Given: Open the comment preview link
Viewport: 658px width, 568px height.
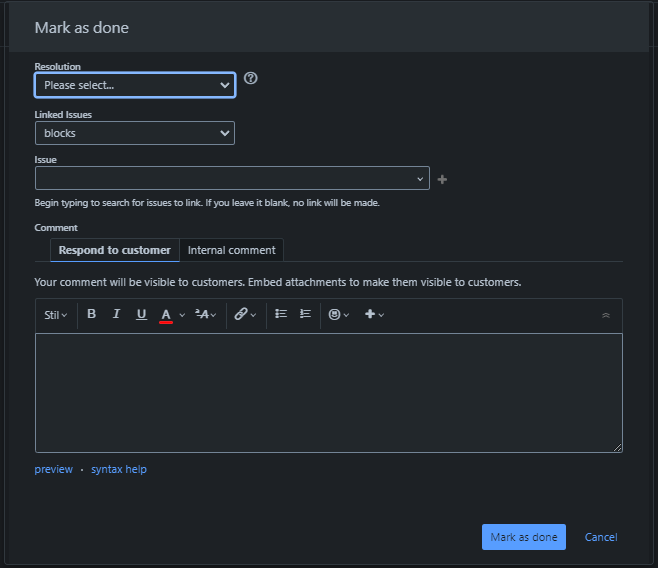Looking at the screenshot, I should point(53,469).
